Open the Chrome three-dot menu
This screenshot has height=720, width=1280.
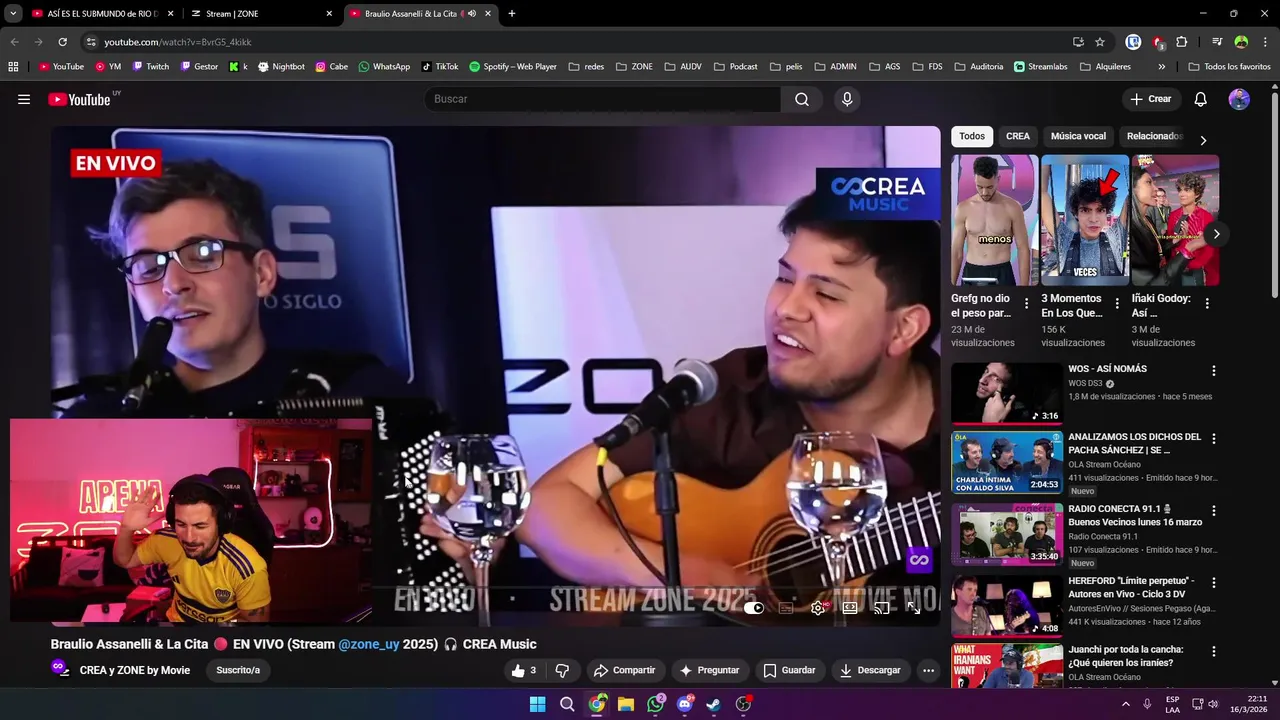[x=1266, y=42]
